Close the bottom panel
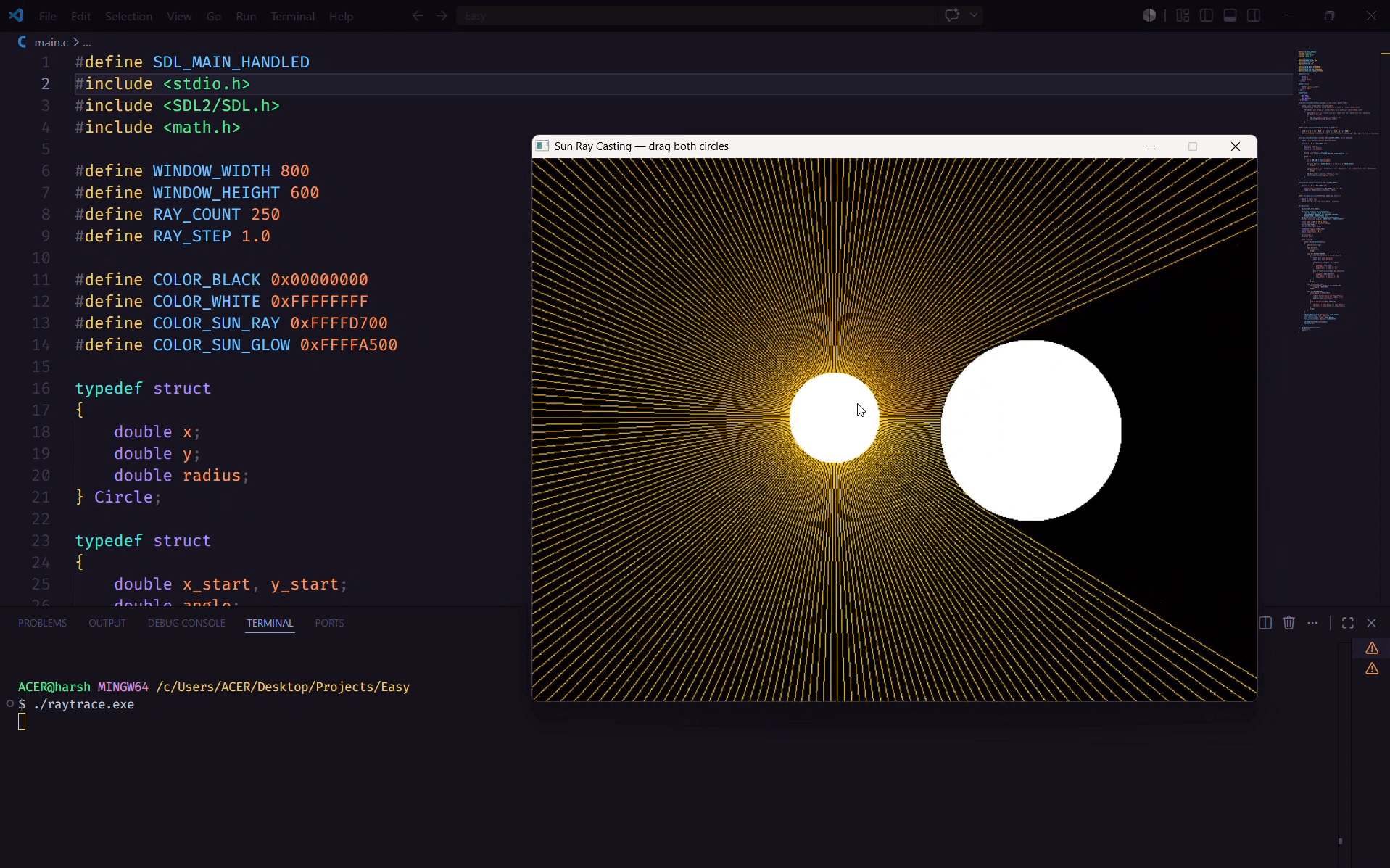This screenshot has width=1390, height=868. (x=1371, y=623)
